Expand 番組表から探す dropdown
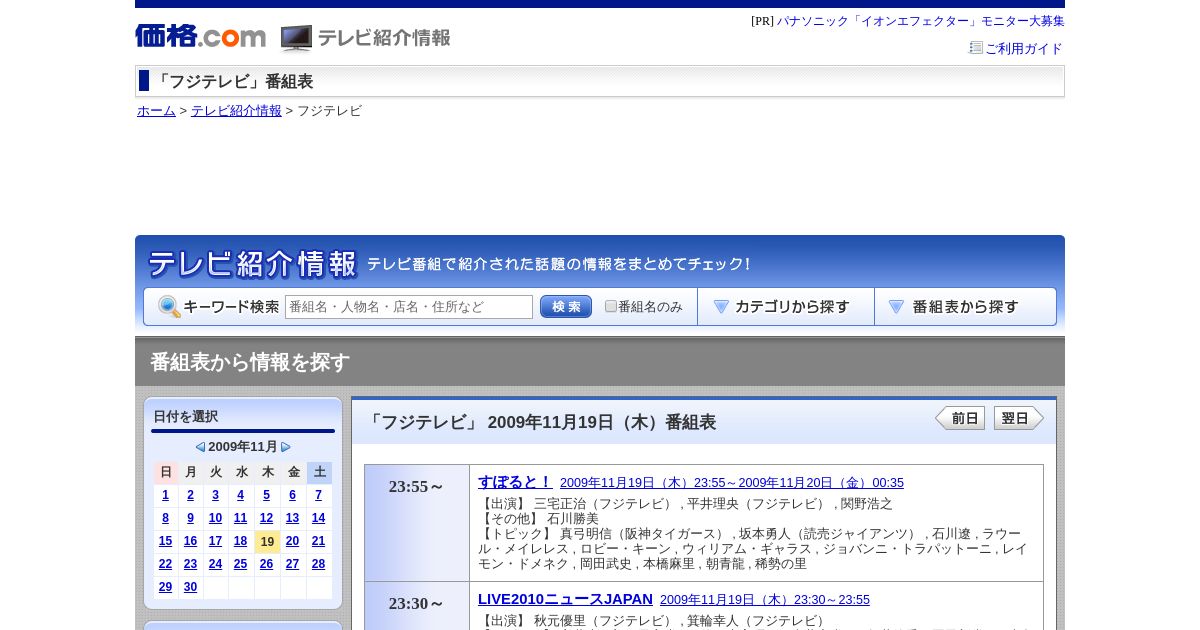1200x630 pixels. (965, 307)
